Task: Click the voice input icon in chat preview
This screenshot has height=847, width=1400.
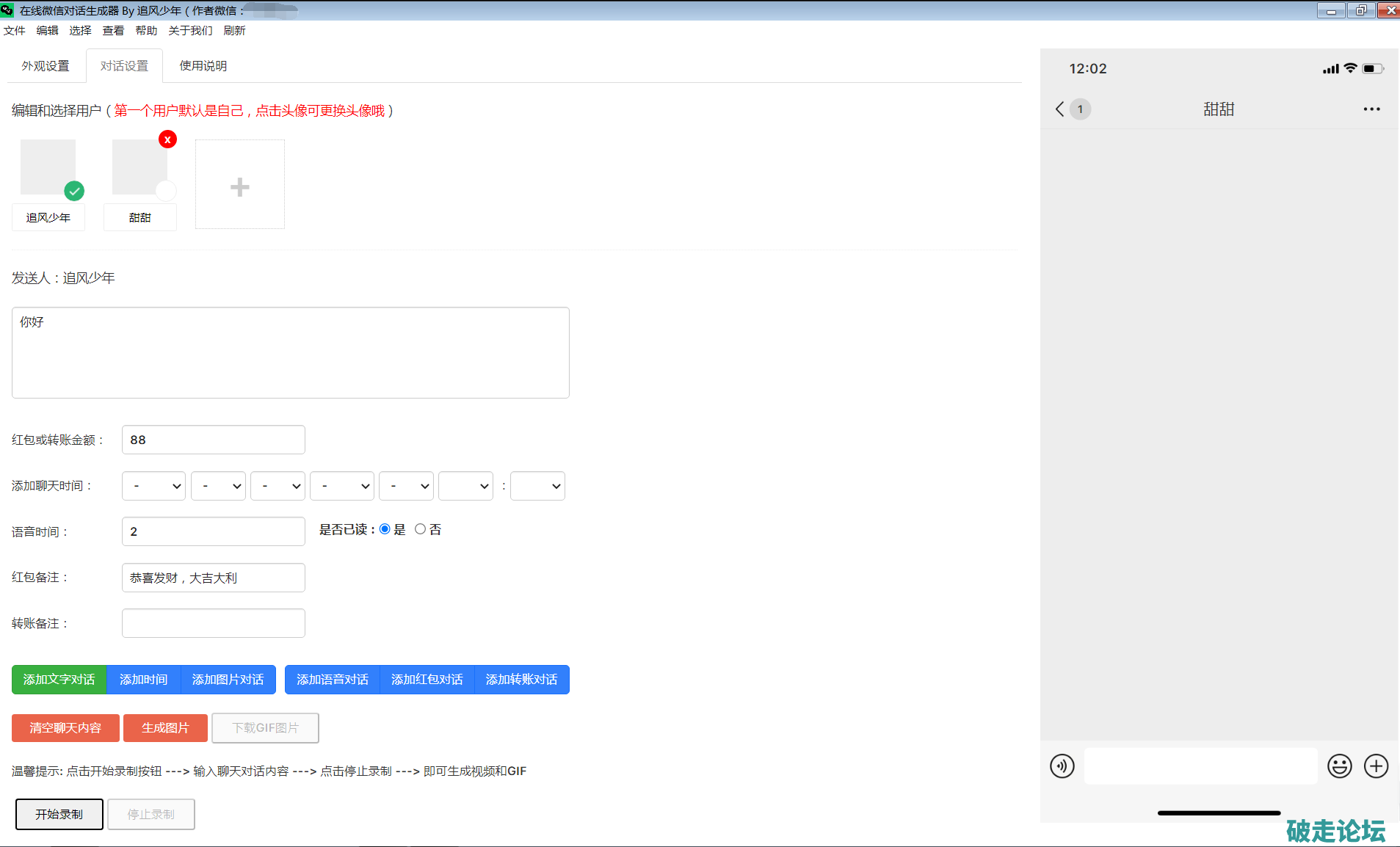Action: point(1062,766)
